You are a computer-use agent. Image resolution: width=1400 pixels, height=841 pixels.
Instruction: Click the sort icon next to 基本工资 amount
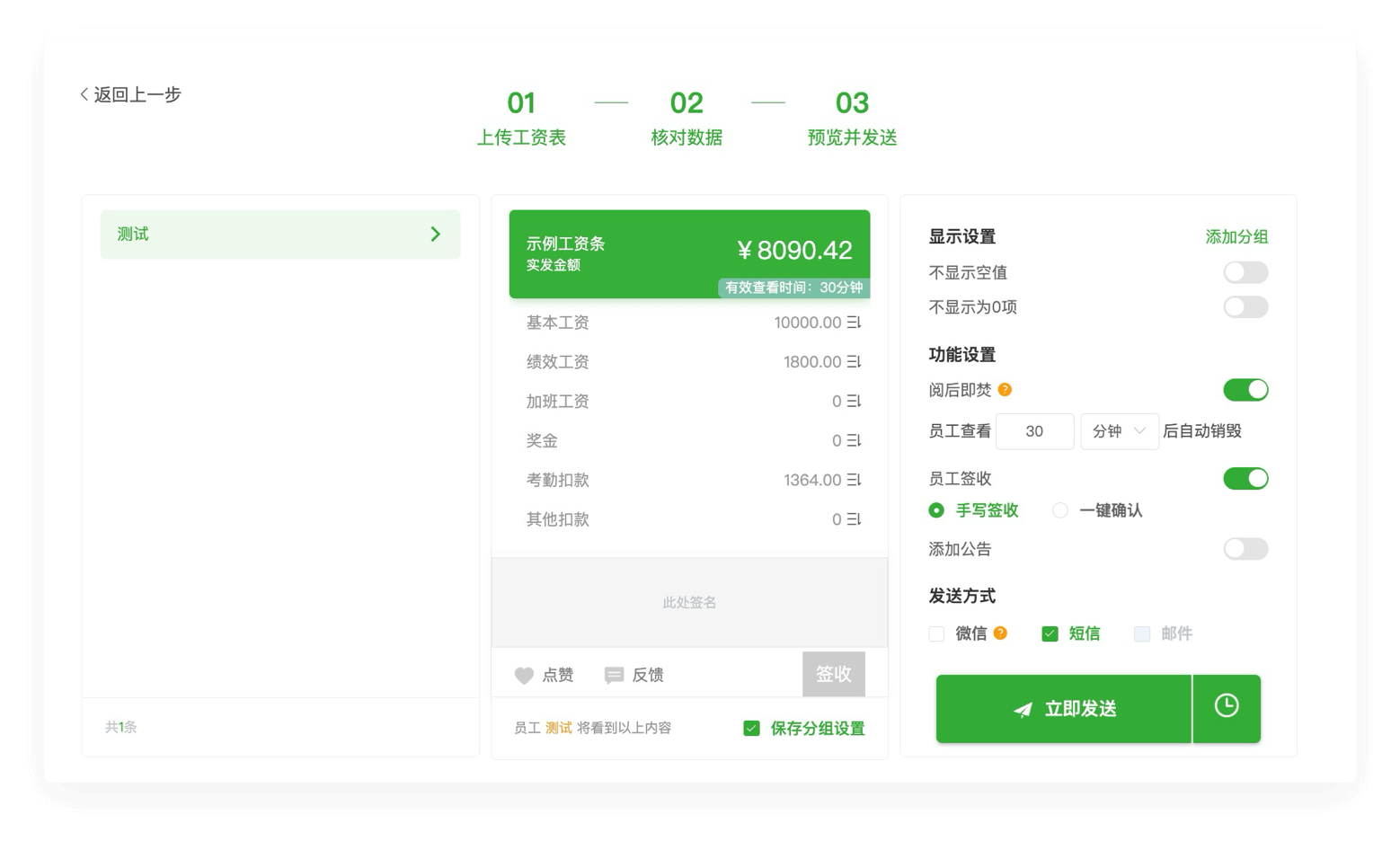[x=854, y=323]
